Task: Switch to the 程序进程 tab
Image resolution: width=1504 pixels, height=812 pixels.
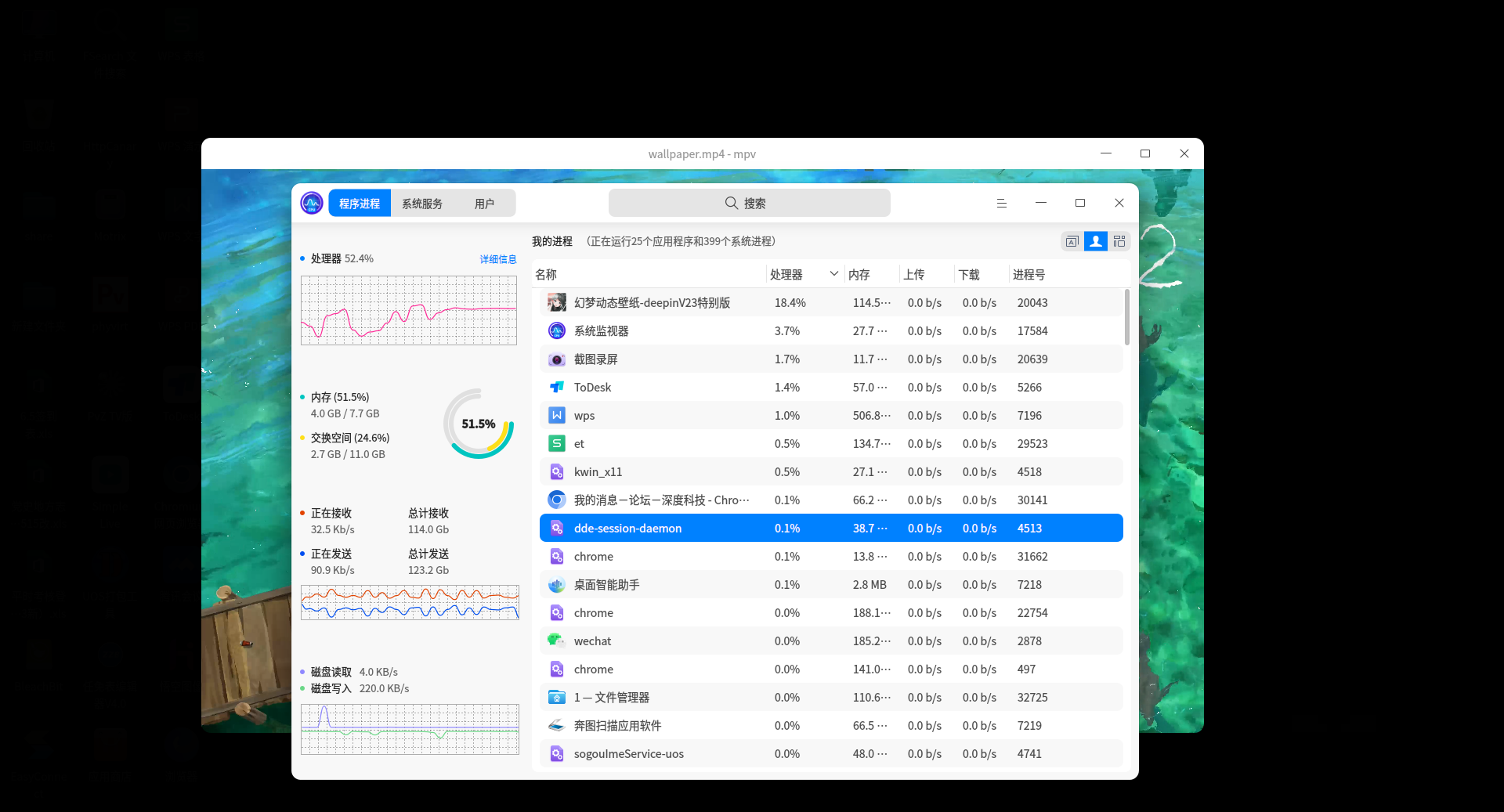Action: (x=360, y=203)
